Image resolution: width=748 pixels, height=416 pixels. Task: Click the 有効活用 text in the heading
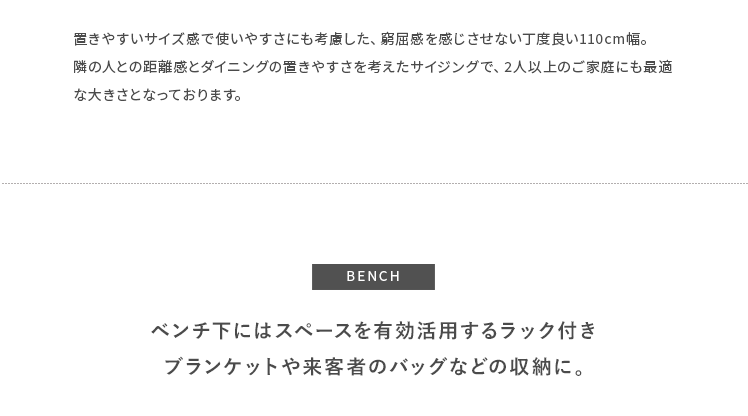point(415,331)
